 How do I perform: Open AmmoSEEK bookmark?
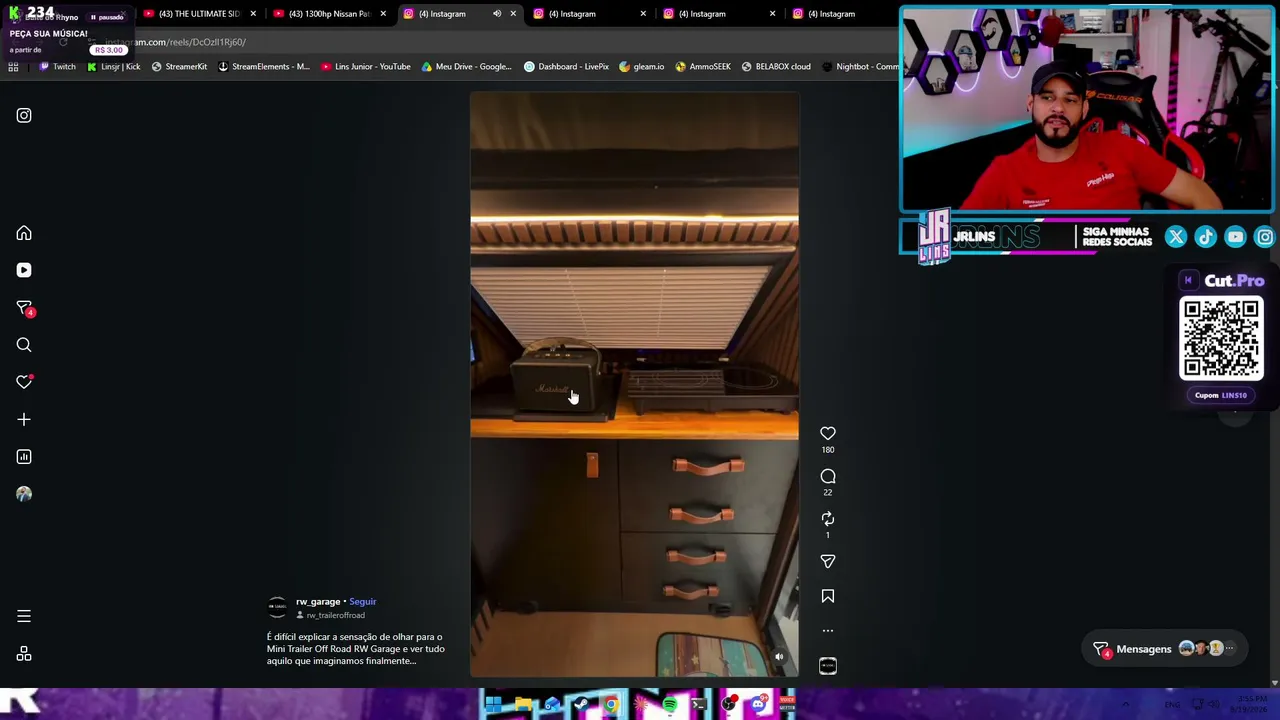(704, 67)
